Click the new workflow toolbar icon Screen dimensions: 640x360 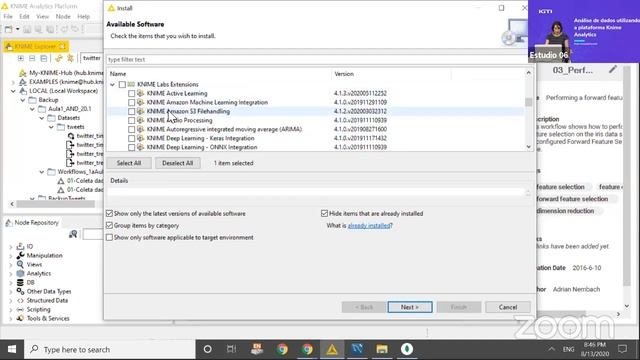point(8,29)
